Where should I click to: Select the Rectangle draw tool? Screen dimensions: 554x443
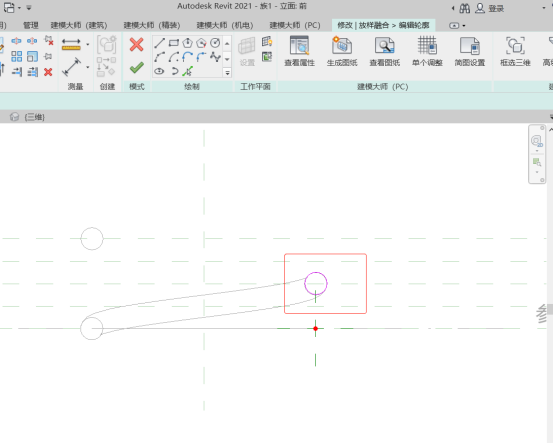tap(173, 43)
